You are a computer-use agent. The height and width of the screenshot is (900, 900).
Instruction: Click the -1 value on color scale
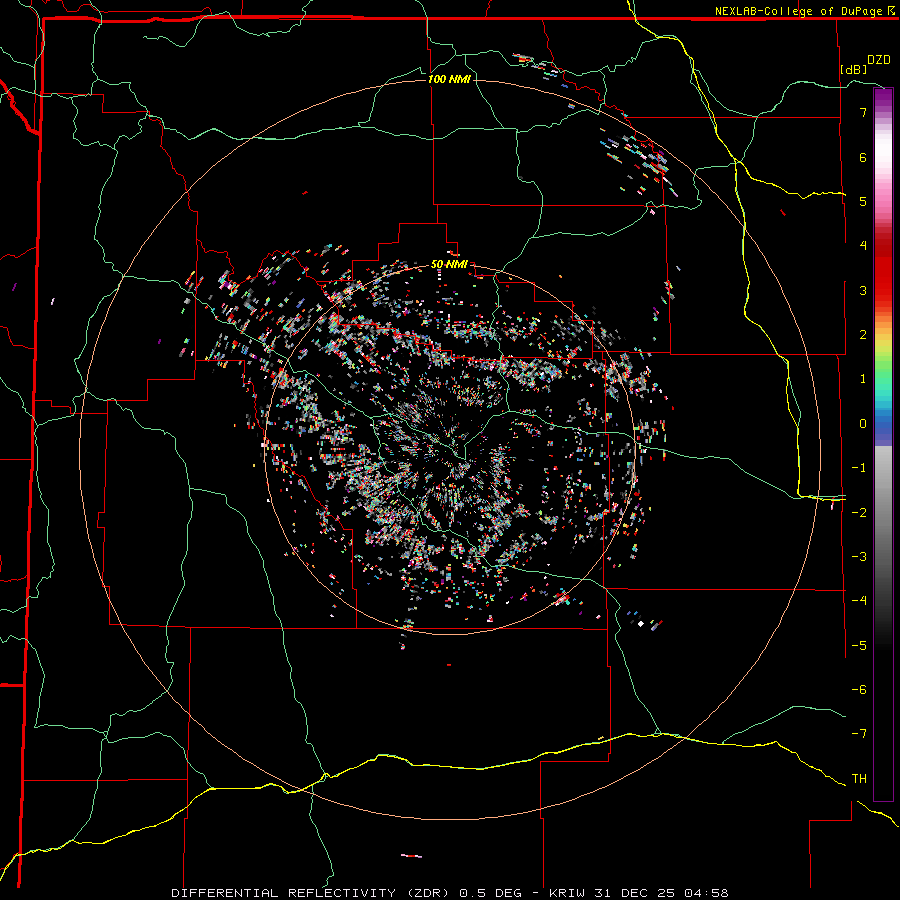(859, 468)
